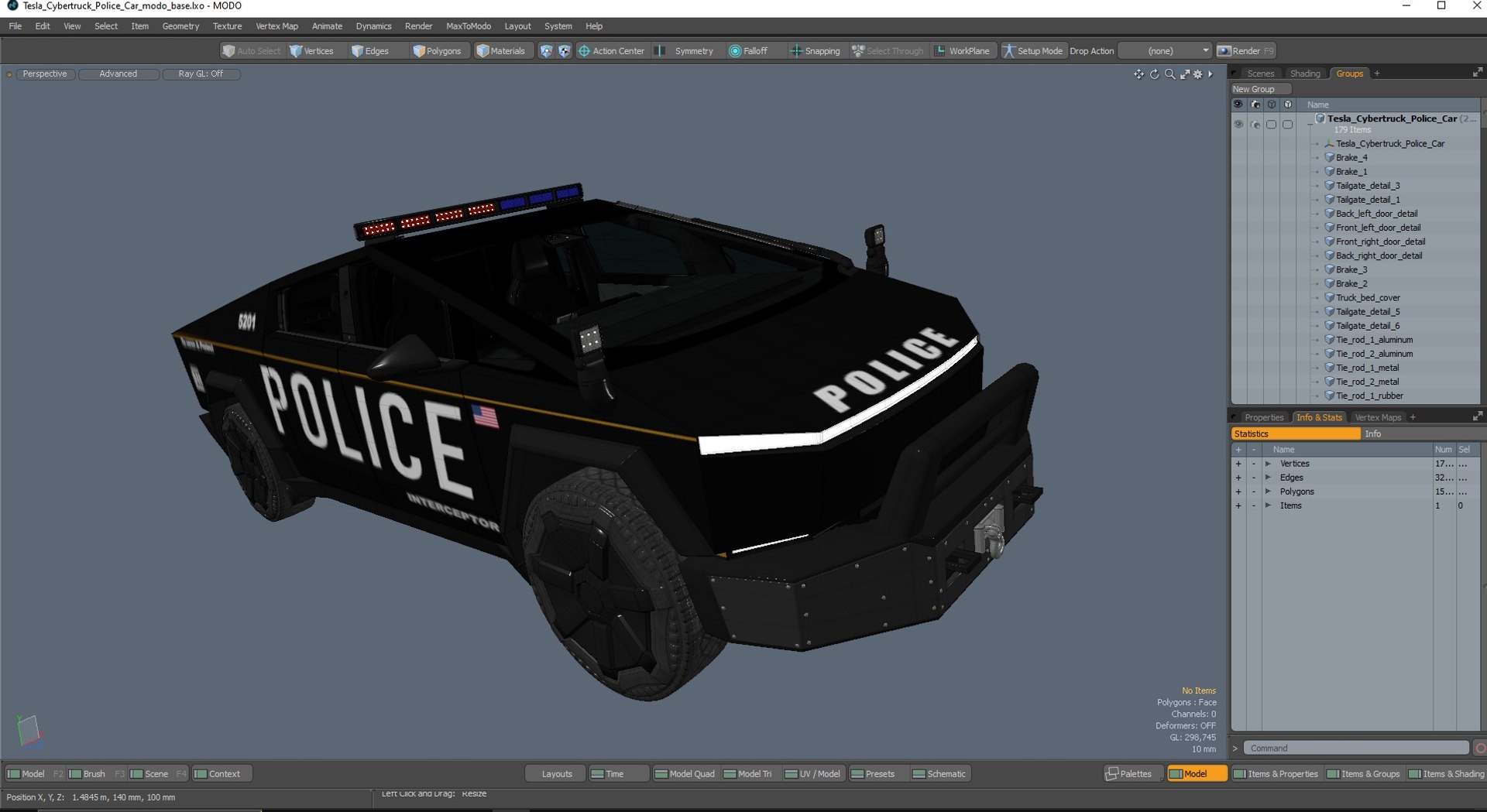Toggle first box checkbox for Tesla group
Viewport: 1487px width, 812px height.
coord(1271,124)
